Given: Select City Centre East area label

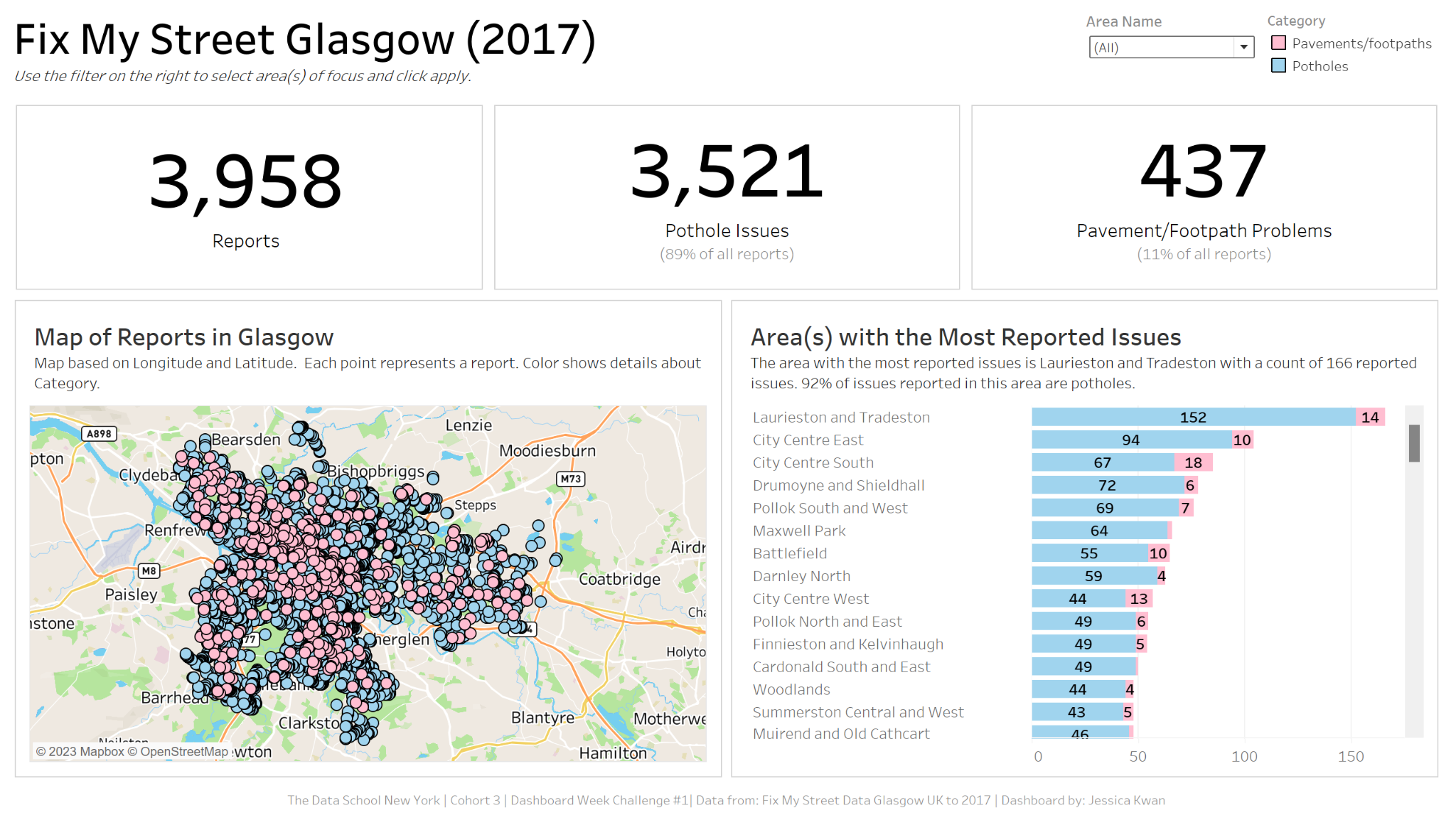Looking at the screenshot, I should pos(808,440).
